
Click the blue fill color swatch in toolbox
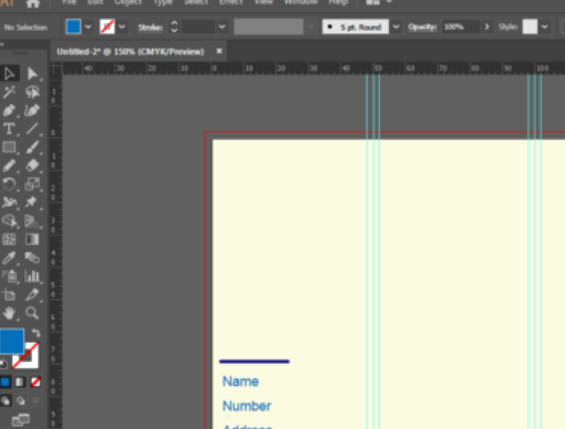pos(12,341)
